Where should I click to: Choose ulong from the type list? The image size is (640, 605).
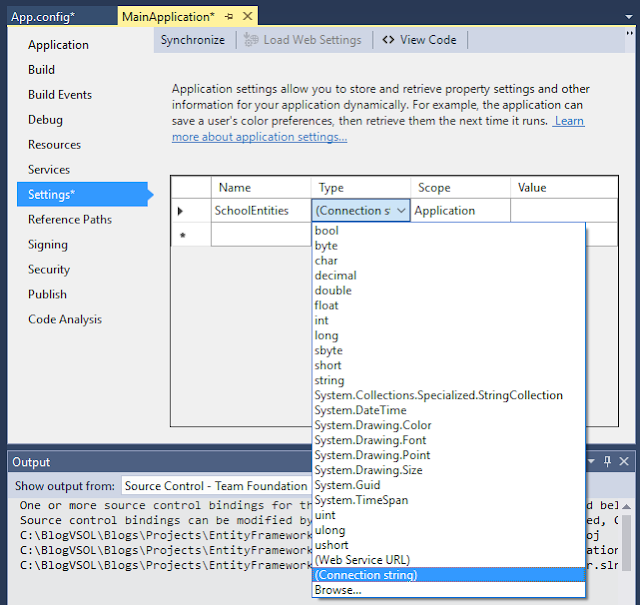(449, 530)
